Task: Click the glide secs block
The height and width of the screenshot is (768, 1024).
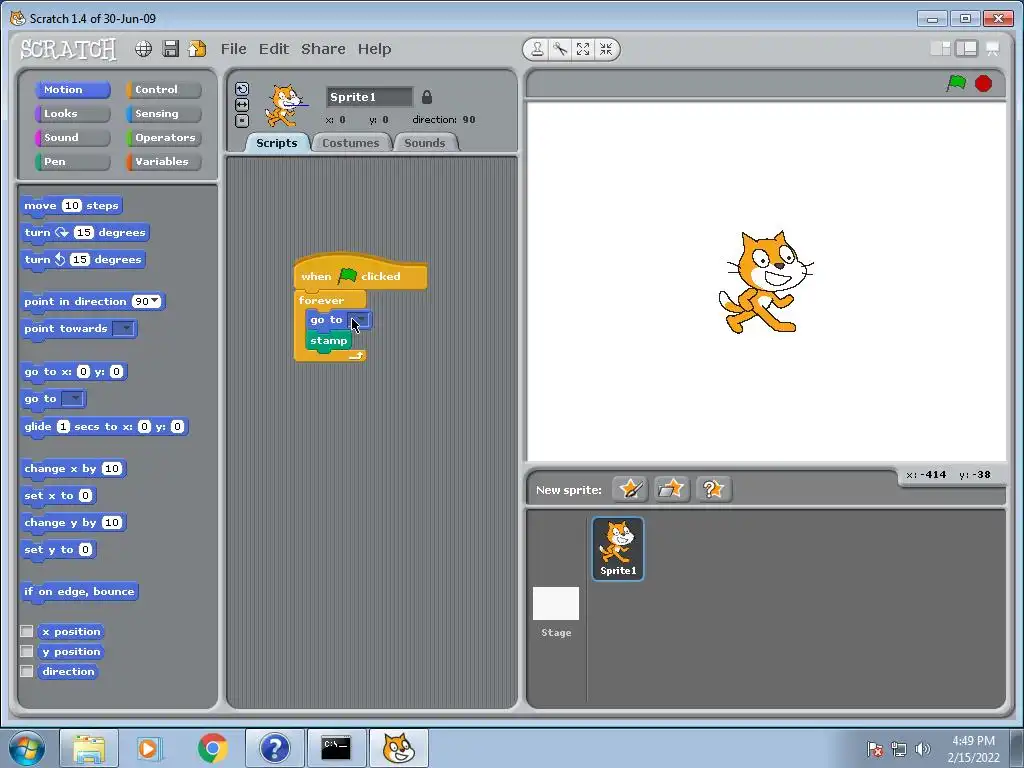Action: tap(104, 427)
